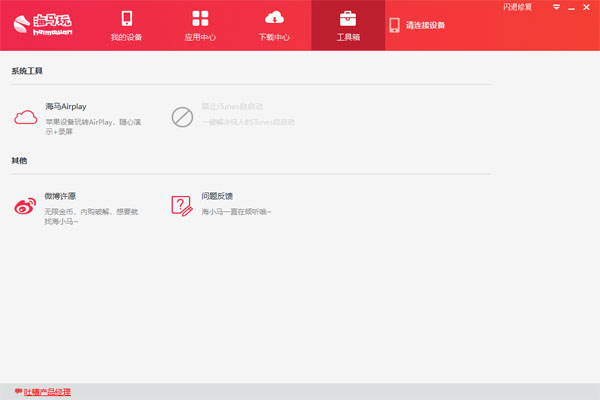Switch to the 应用中心 app center tab
600x400 pixels.
[x=200, y=26]
